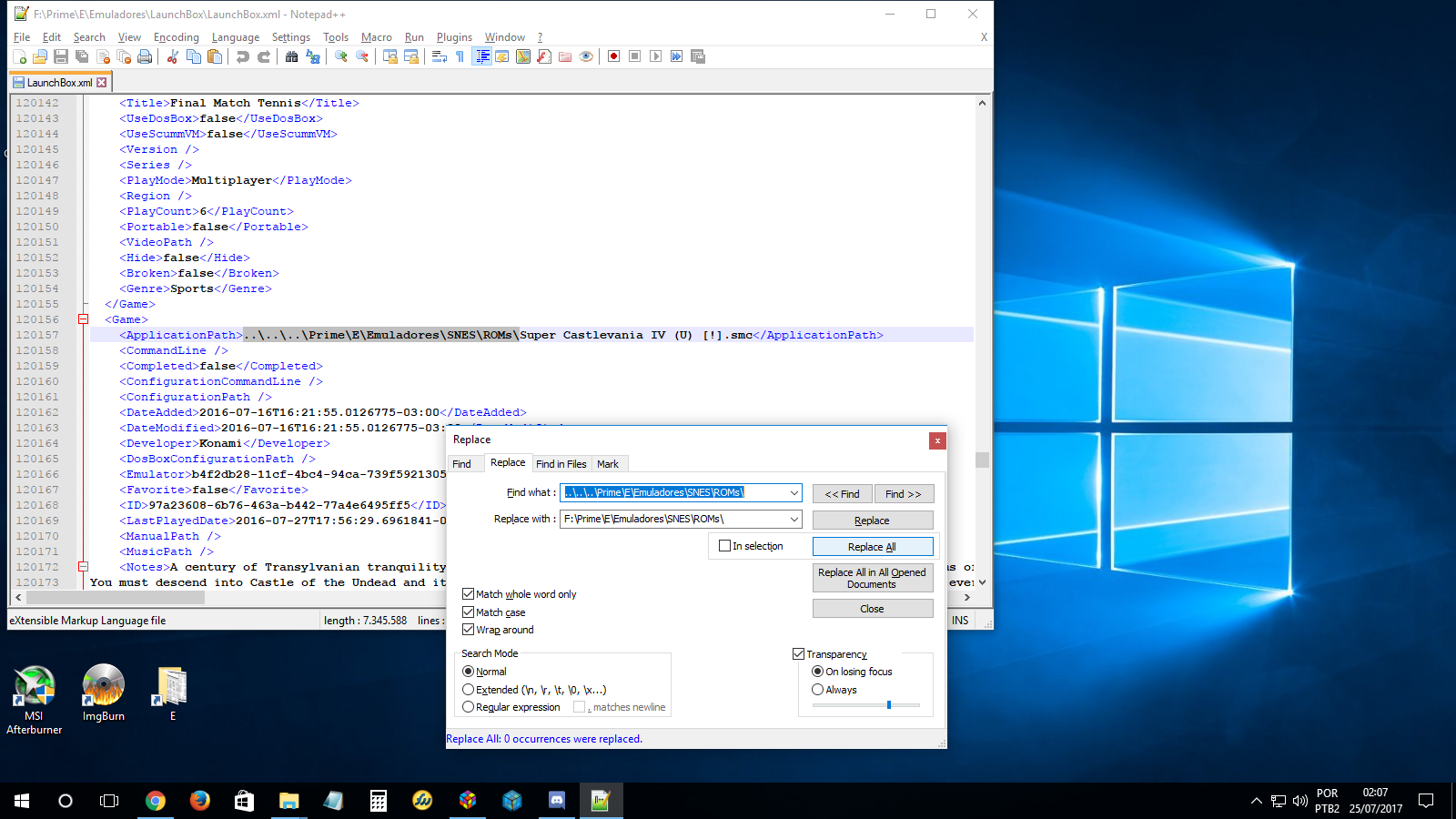Expand the Replace with dropdown history
This screenshot has width=1456, height=819.
(x=794, y=520)
